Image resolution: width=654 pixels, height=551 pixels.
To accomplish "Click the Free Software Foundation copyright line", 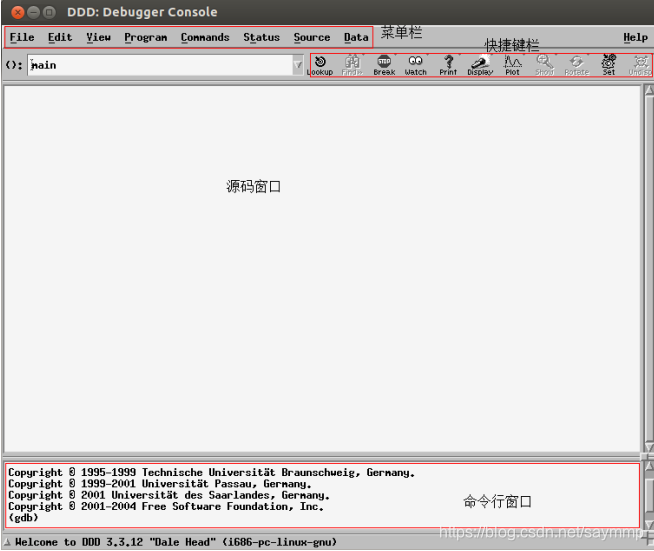I will pos(166,506).
